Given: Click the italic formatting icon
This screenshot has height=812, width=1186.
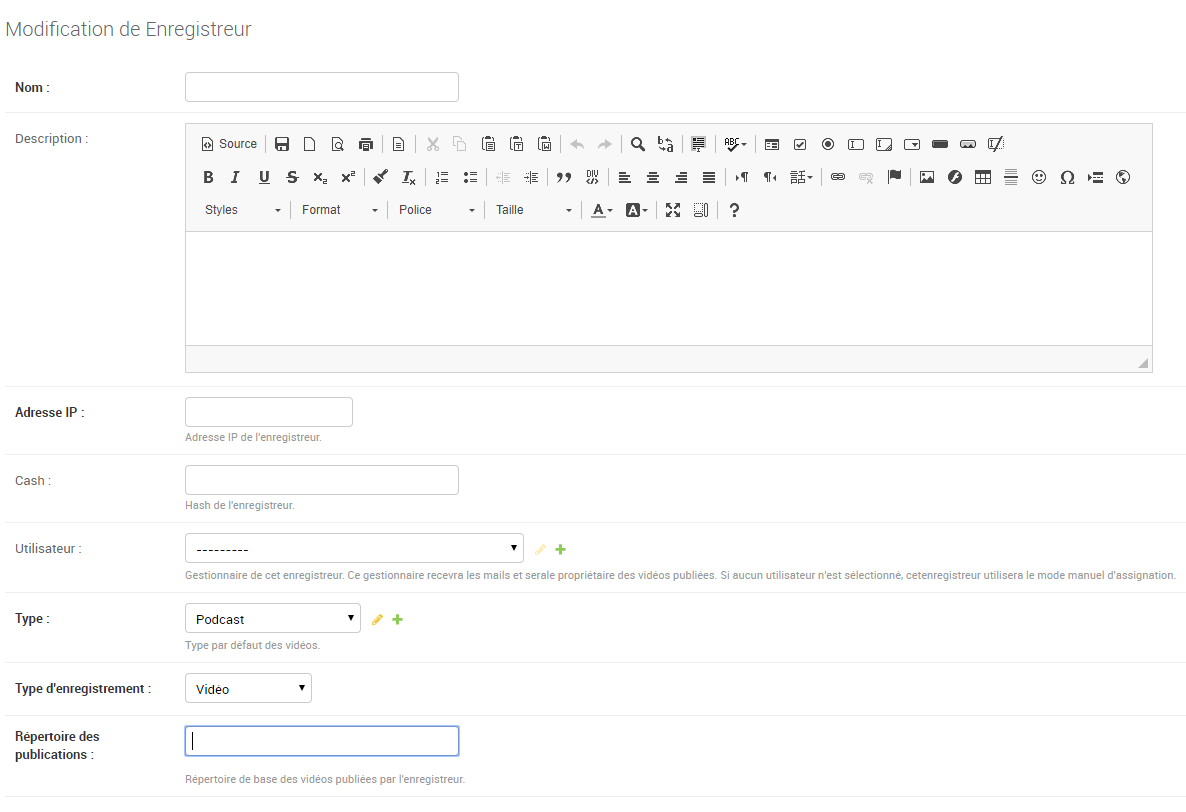Looking at the screenshot, I should click(x=235, y=177).
